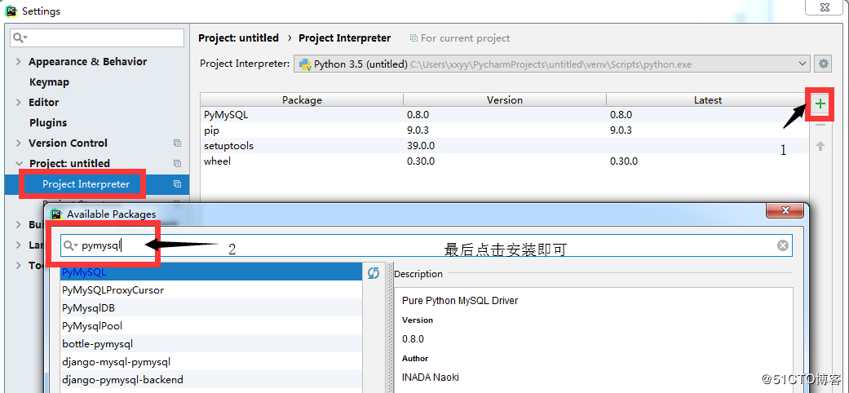Click the Settings search input field
Screen dimensions: 849x393
(97, 37)
